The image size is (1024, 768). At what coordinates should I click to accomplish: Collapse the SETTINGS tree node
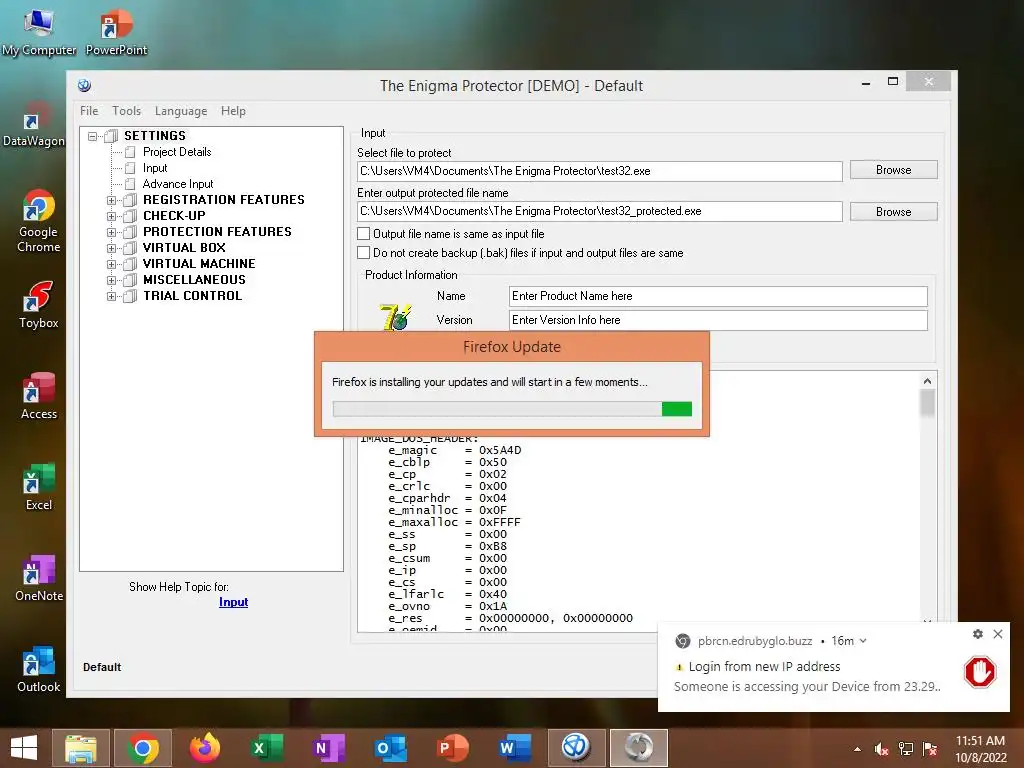click(x=93, y=136)
